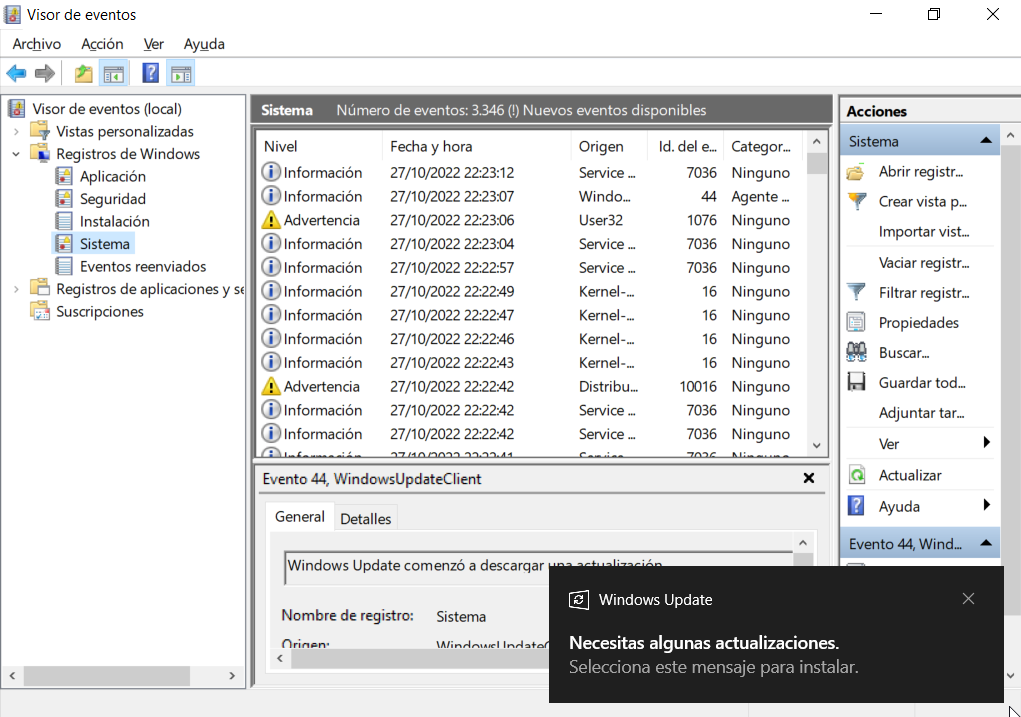Collapse the Sistema section in Acciones pane
This screenshot has width=1021, height=717.
pos(985,141)
